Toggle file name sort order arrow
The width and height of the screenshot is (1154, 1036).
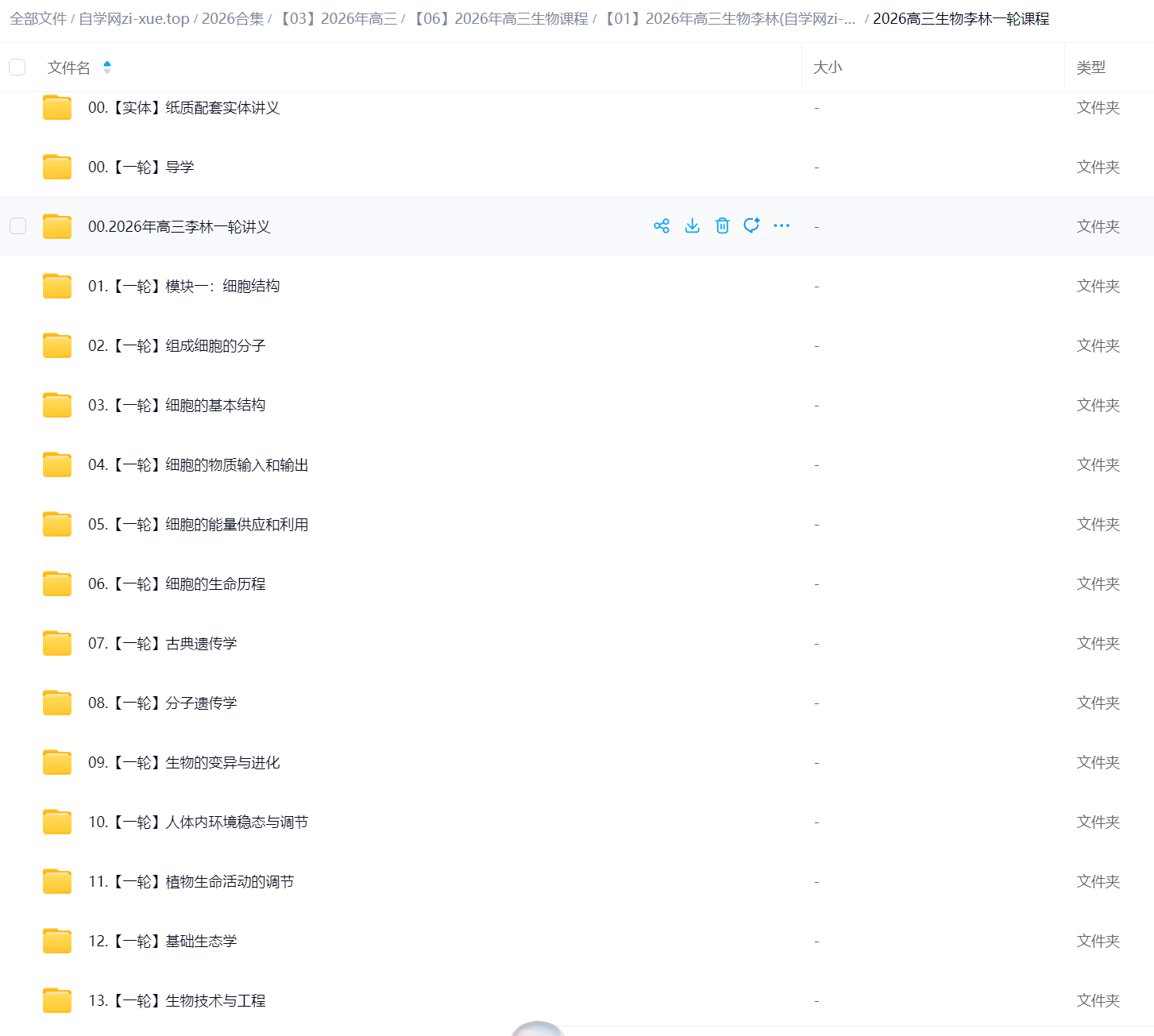point(107,67)
